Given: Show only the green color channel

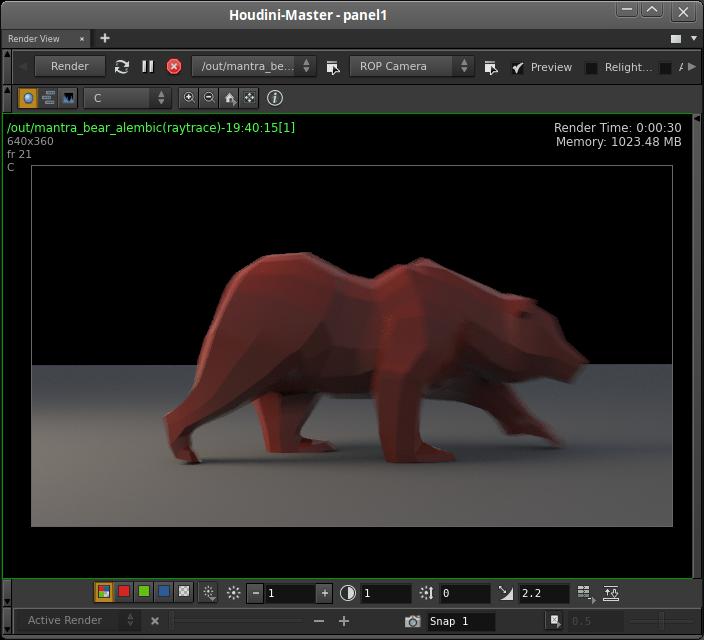Looking at the screenshot, I should click(144, 592).
